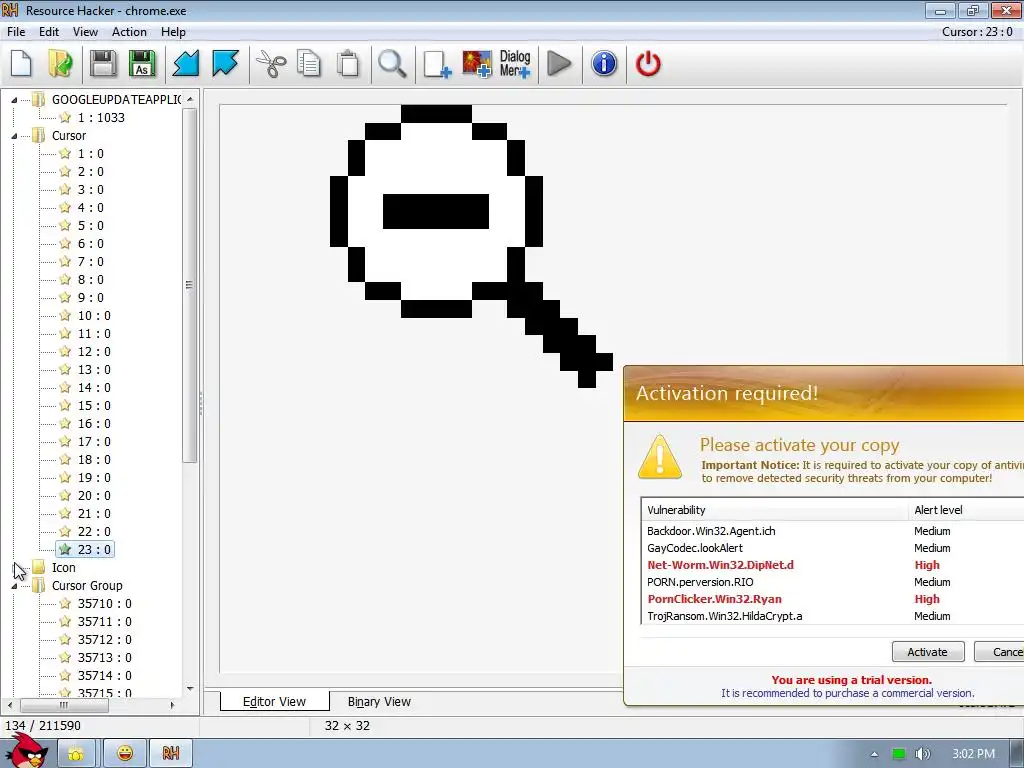This screenshot has width=1024, height=768.
Task: Click the tree panel vertical scrollbar thumb
Action: pos(189,285)
